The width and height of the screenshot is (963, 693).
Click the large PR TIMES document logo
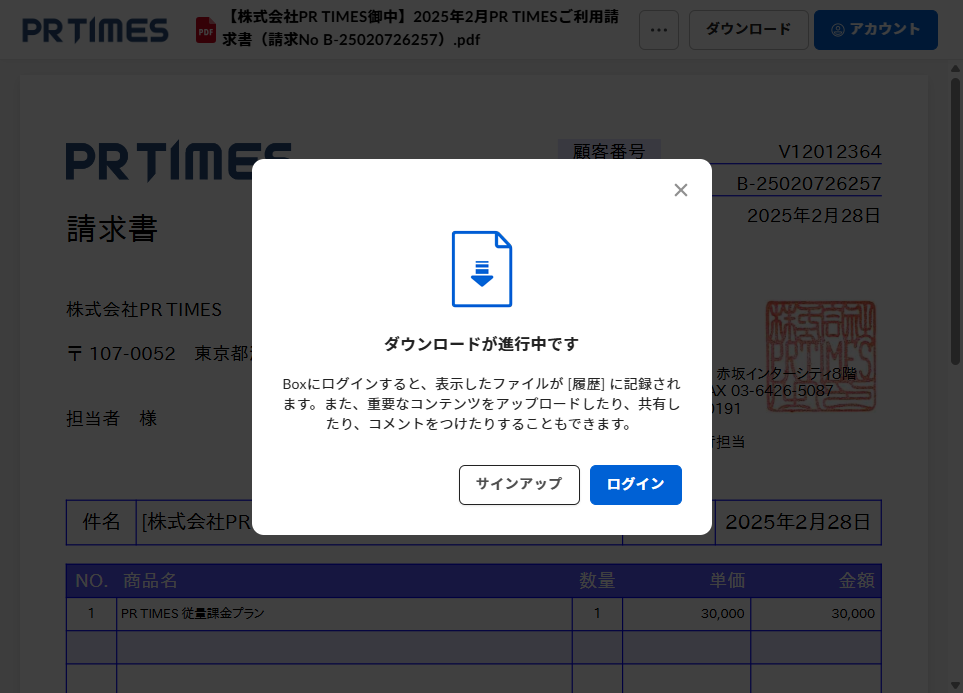(178, 161)
